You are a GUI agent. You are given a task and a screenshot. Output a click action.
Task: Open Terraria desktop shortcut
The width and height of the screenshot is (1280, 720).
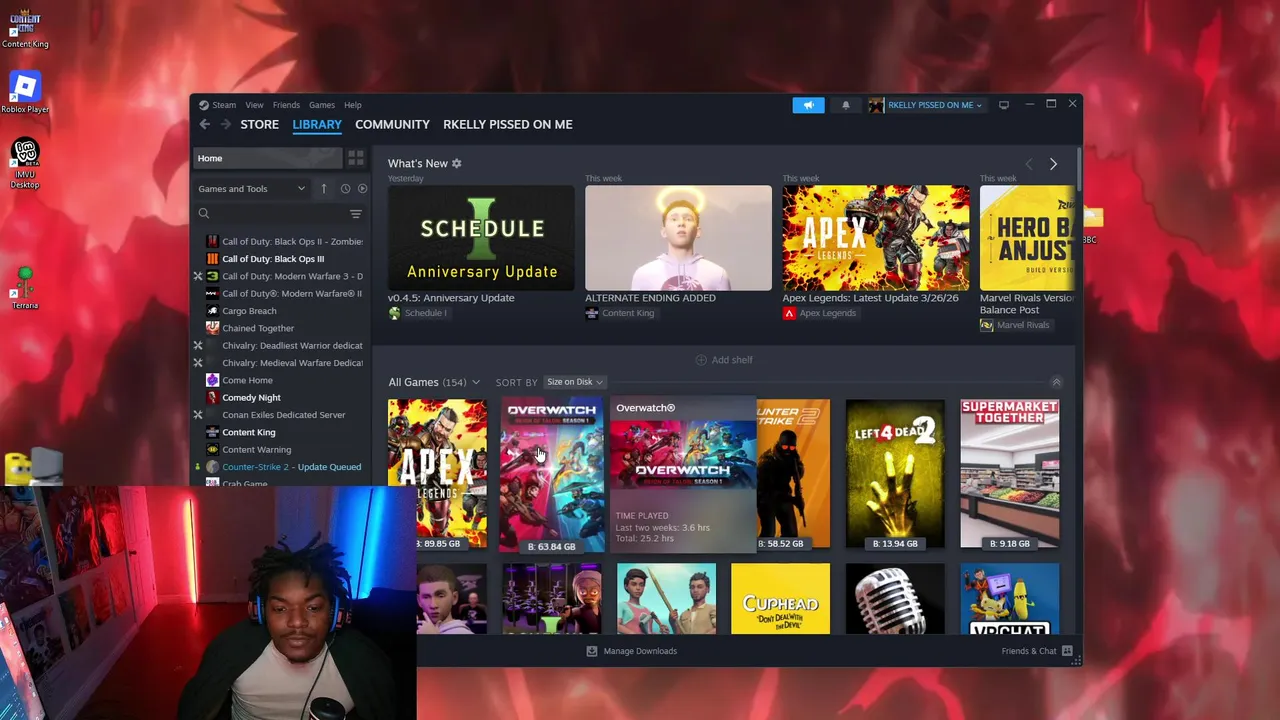tap(25, 288)
